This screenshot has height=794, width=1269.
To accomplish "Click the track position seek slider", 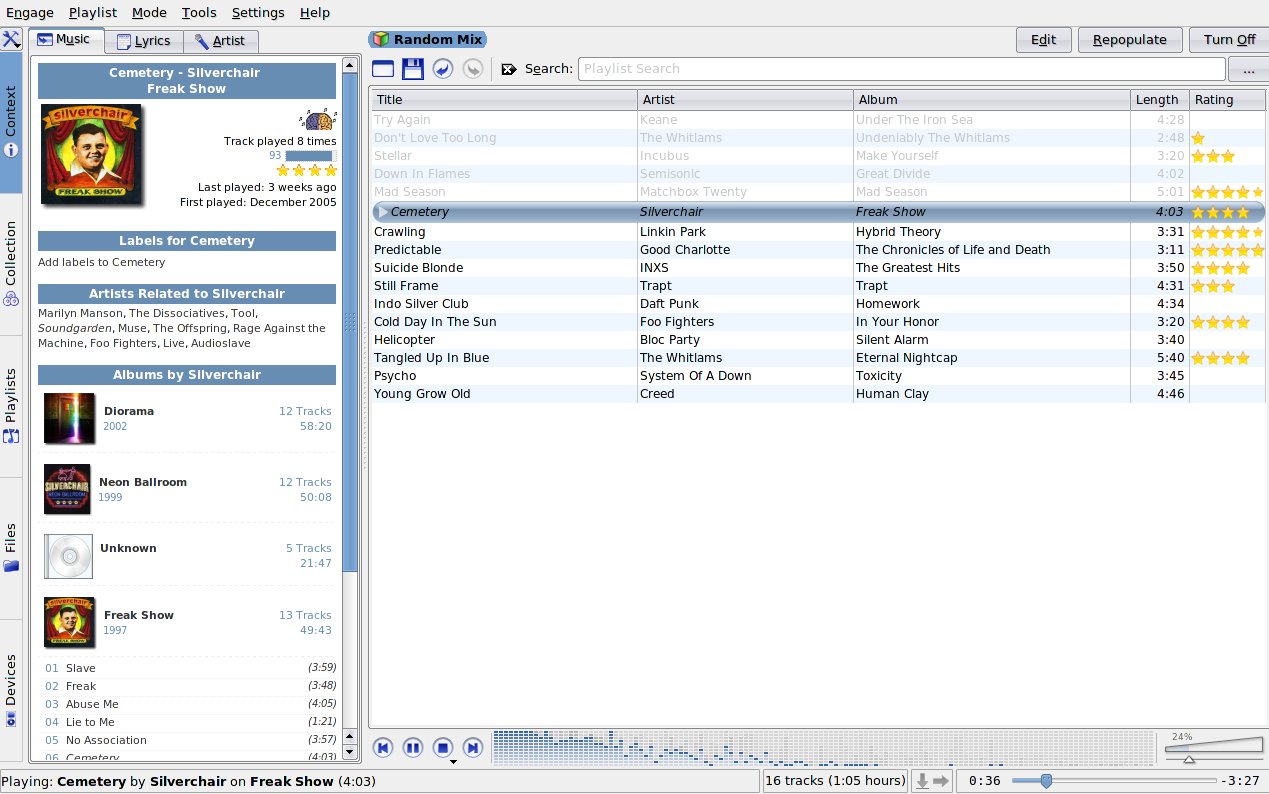I will point(1114,781).
